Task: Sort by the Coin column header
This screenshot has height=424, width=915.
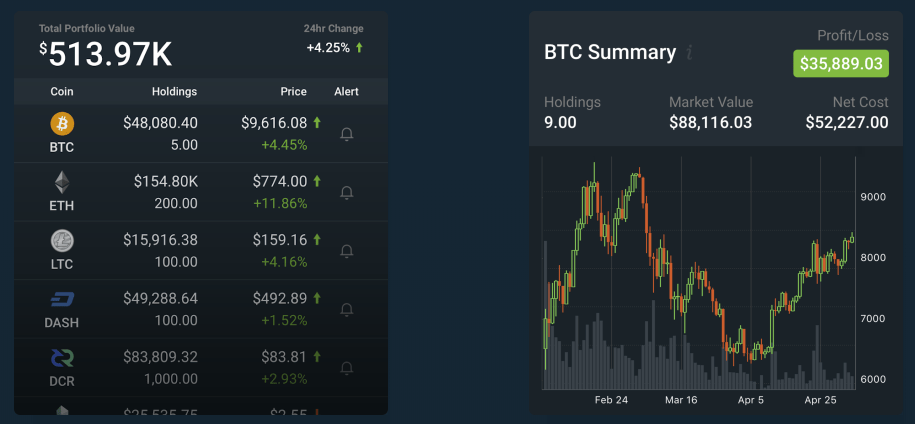Action: (x=62, y=92)
